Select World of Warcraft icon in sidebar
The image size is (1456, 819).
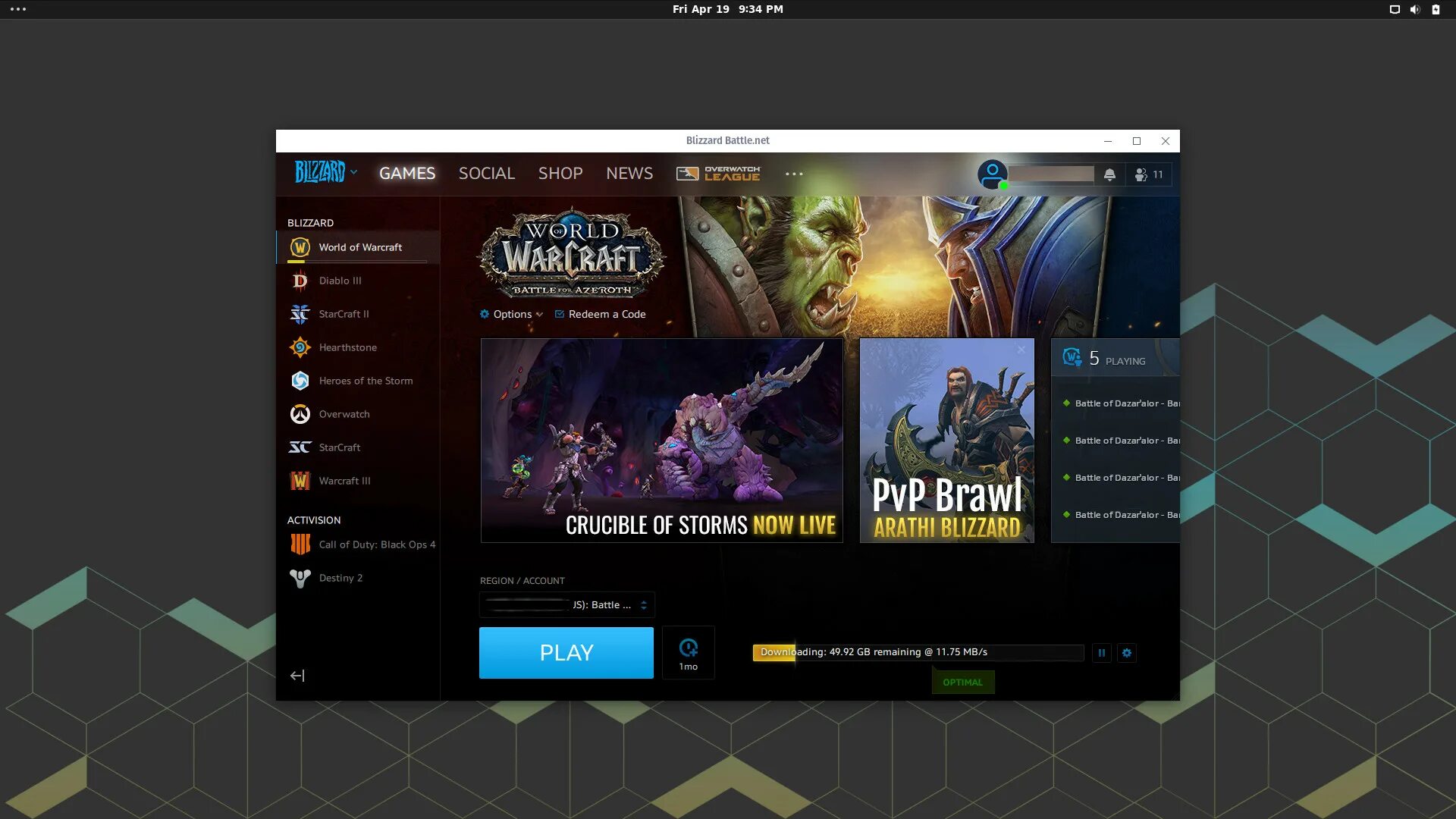[300, 247]
